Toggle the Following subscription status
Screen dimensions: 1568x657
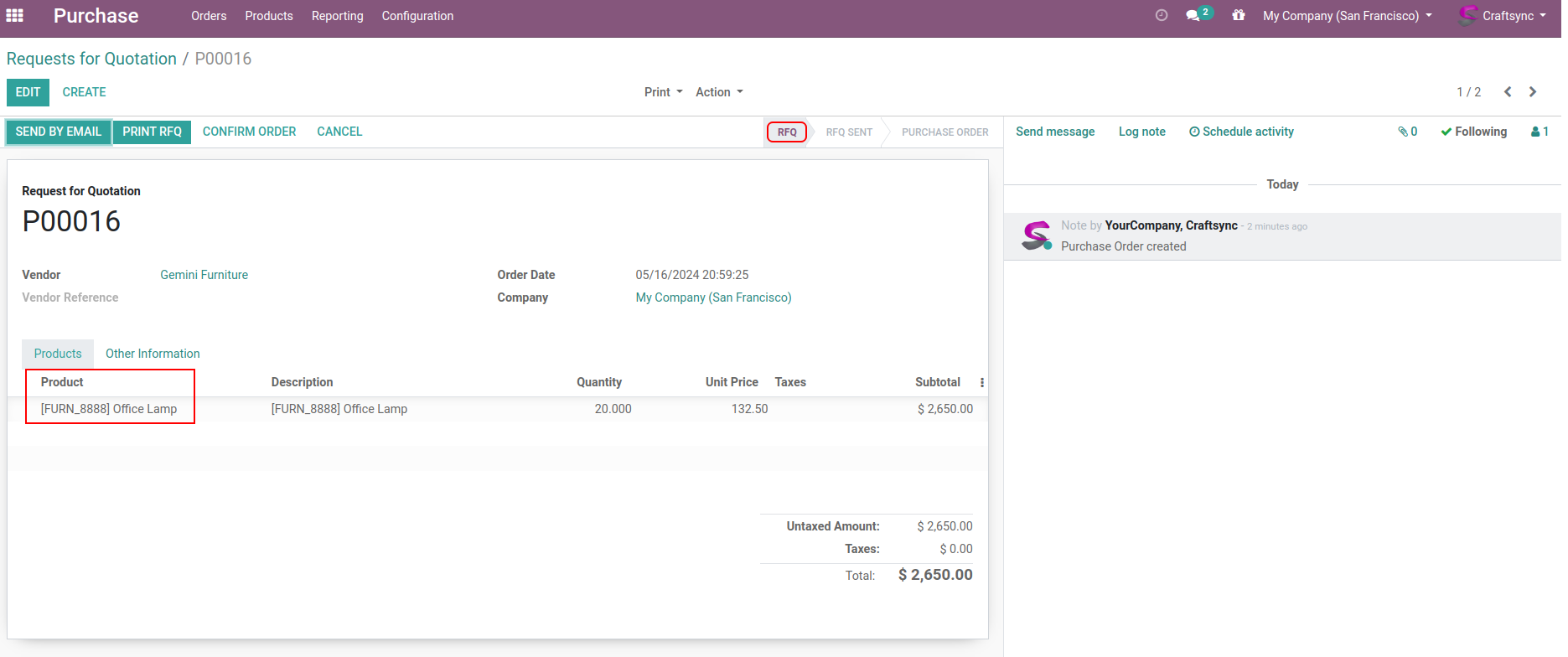[1473, 132]
